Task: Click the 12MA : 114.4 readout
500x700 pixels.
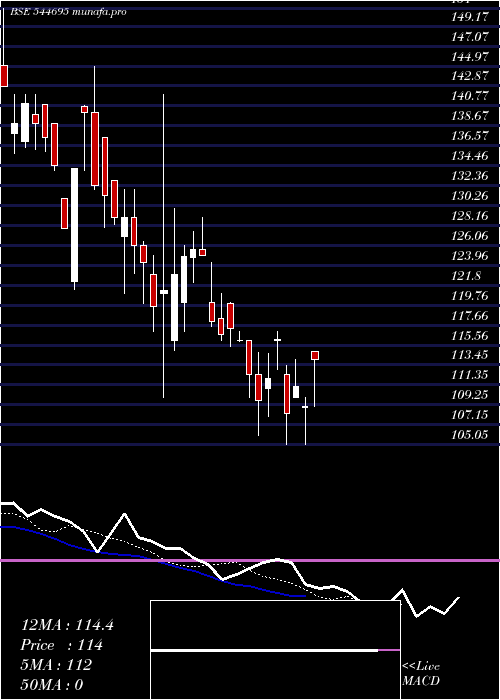Action: coord(67,625)
